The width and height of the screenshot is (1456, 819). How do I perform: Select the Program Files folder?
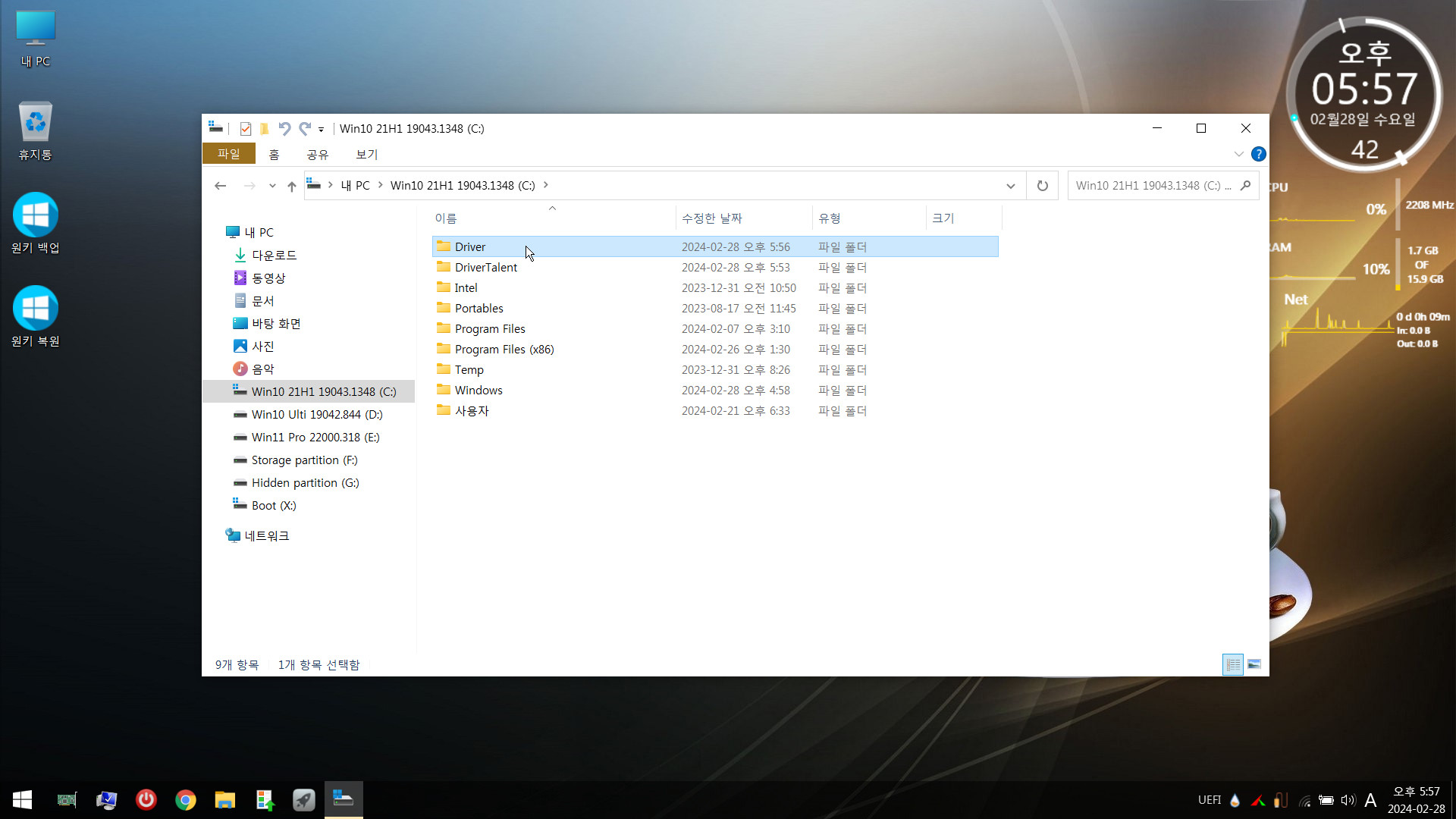[715, 329]
